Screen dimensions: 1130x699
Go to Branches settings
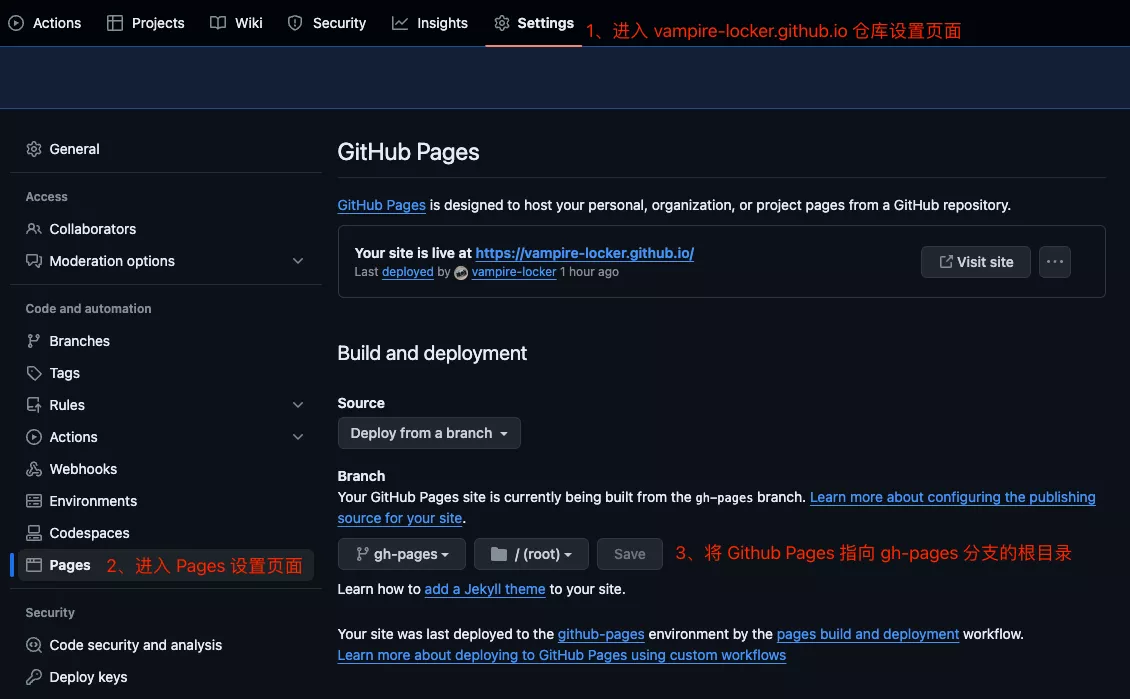pyautogui.click(x=166, y=341)
